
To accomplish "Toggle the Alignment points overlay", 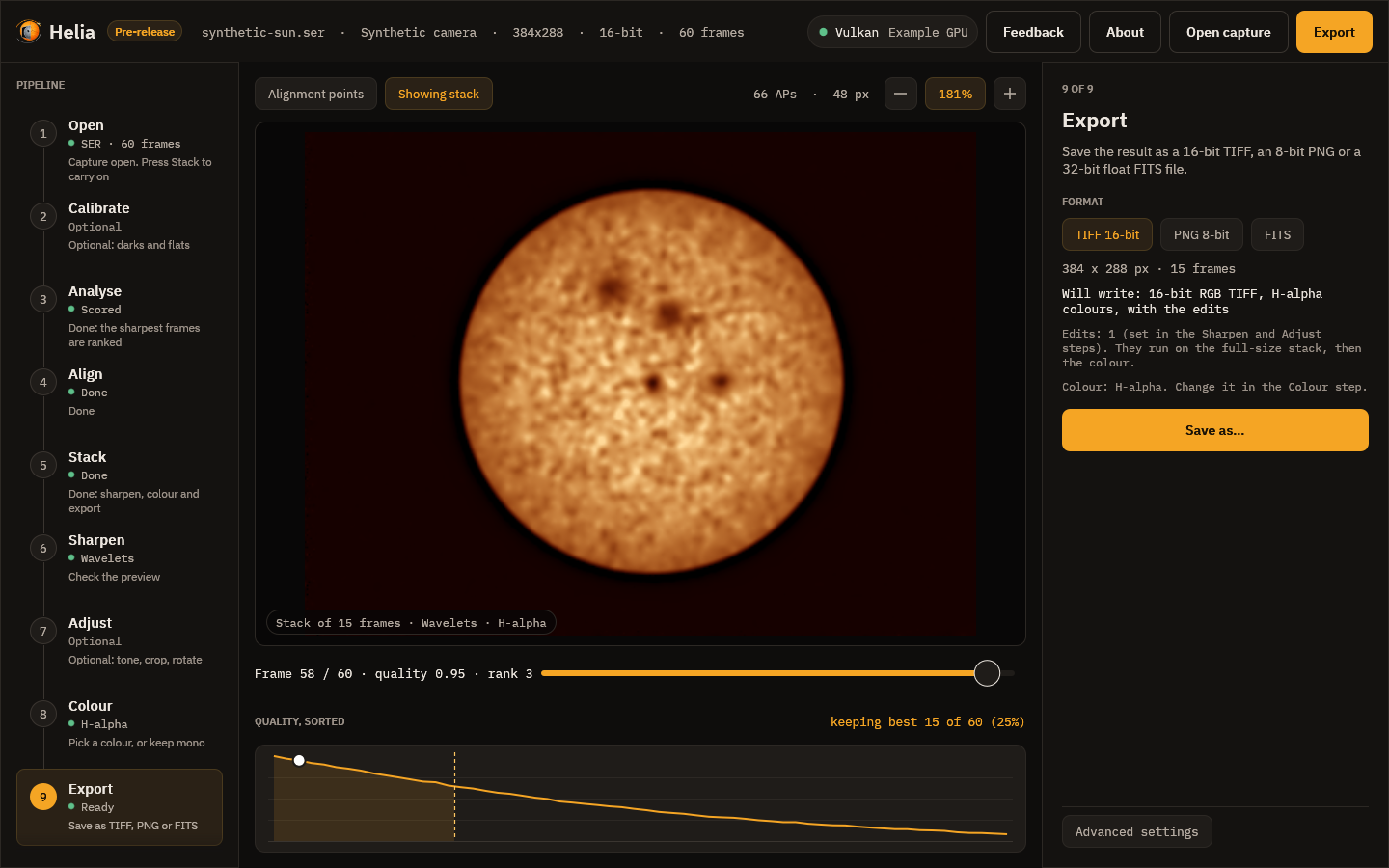I will pos(315,94).
